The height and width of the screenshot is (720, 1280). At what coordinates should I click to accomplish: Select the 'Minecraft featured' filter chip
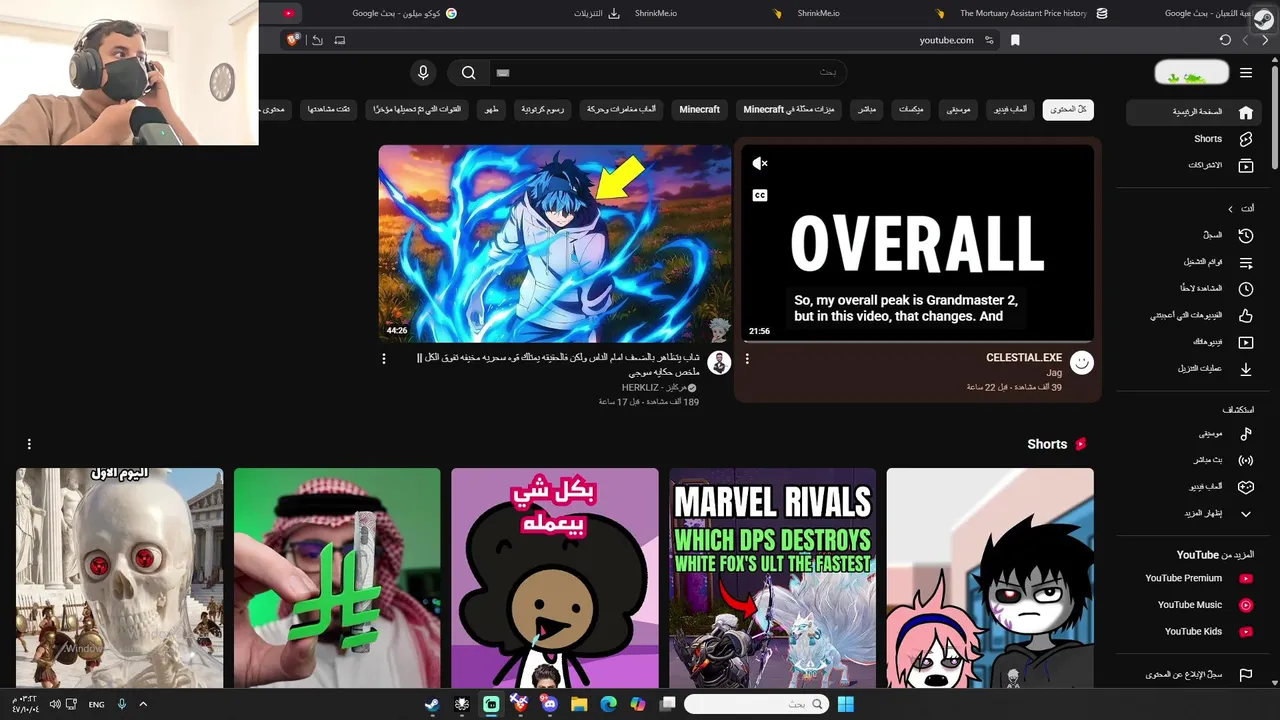789,109
